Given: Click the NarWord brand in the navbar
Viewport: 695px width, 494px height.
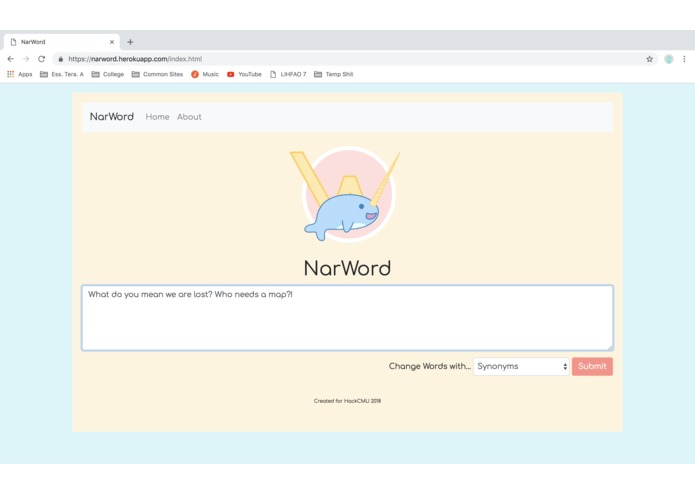Looking at the screenshot, I should [112, 117].
